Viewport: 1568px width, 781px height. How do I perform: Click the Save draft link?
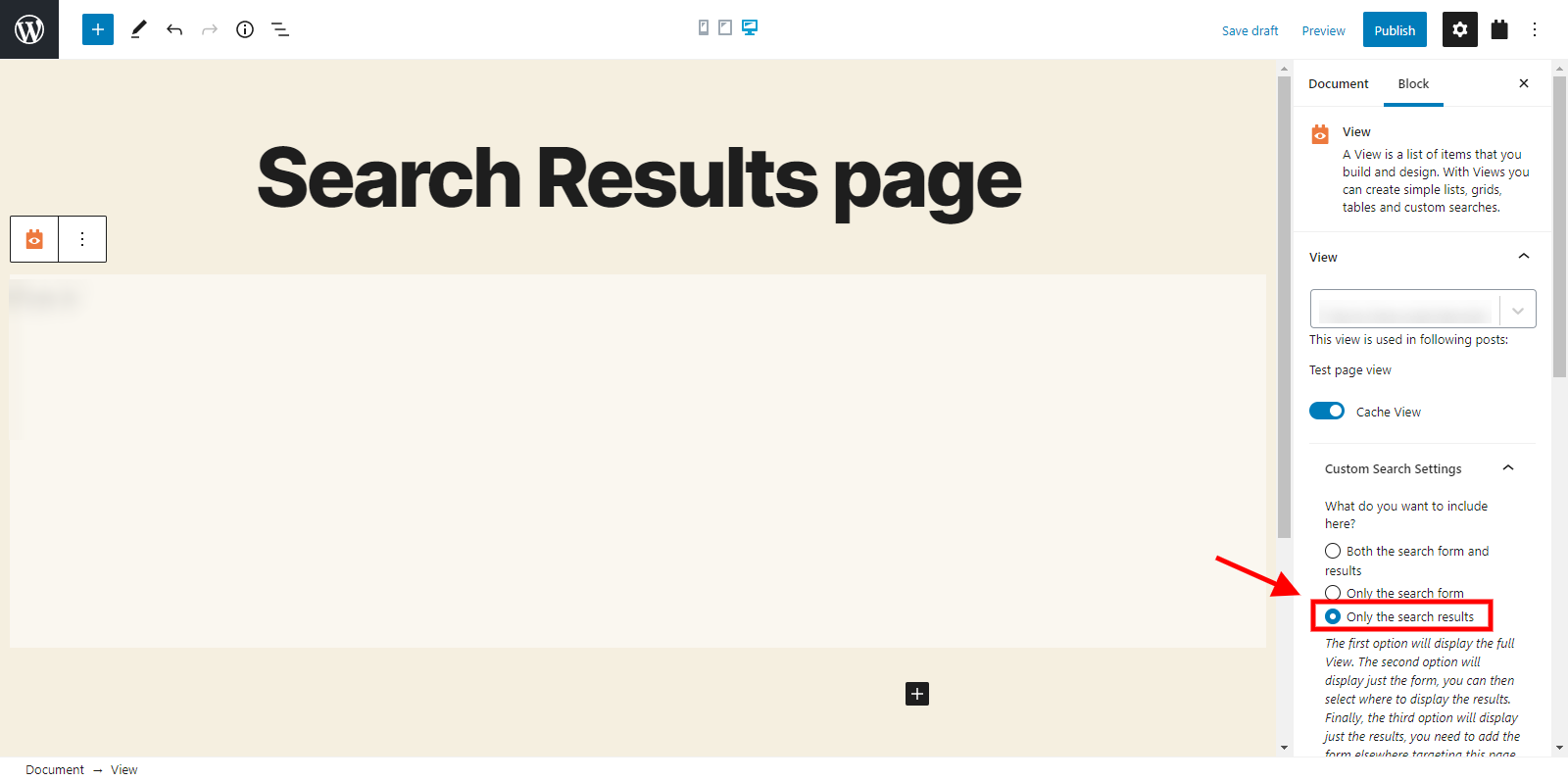(1249, 30)
